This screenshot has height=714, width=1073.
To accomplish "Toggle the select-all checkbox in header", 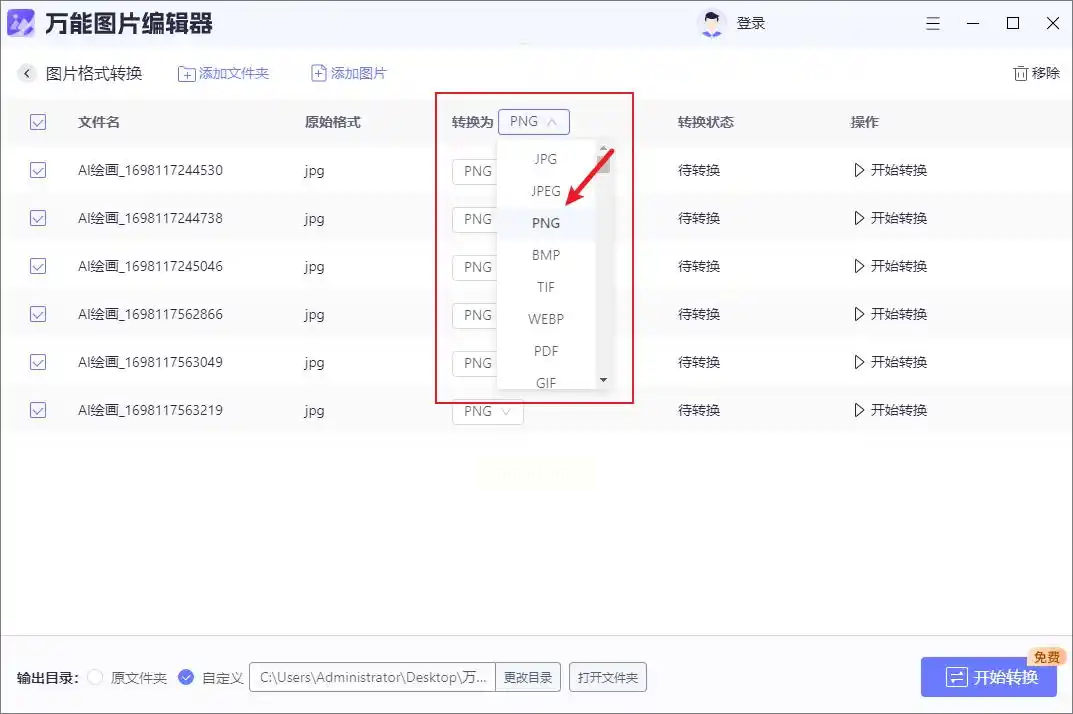I will [38, 122].
